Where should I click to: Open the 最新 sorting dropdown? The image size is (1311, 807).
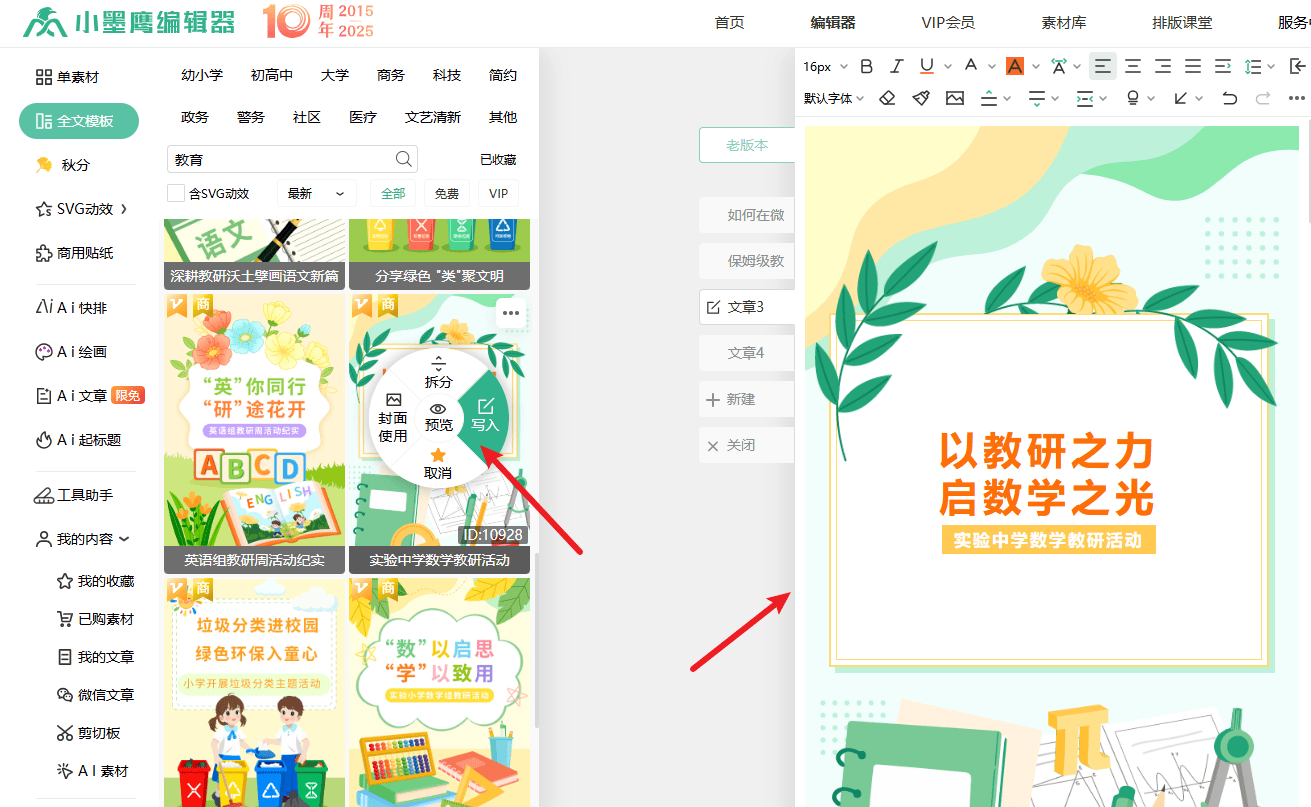316,193
